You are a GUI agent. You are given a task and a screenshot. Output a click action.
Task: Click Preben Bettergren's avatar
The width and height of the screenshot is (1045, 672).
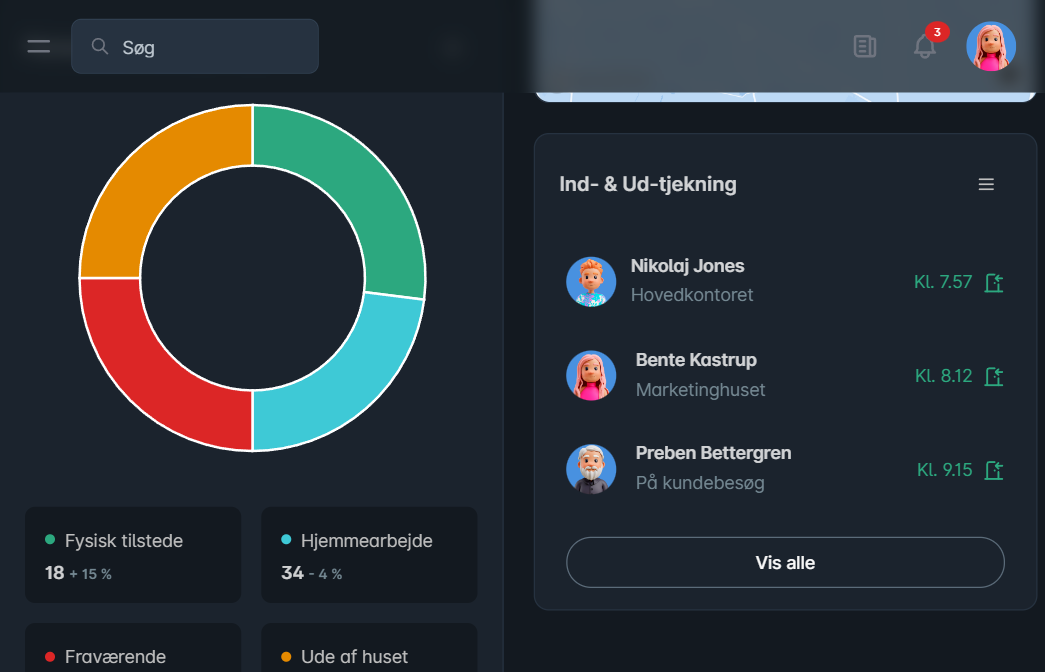click(591, 469)
